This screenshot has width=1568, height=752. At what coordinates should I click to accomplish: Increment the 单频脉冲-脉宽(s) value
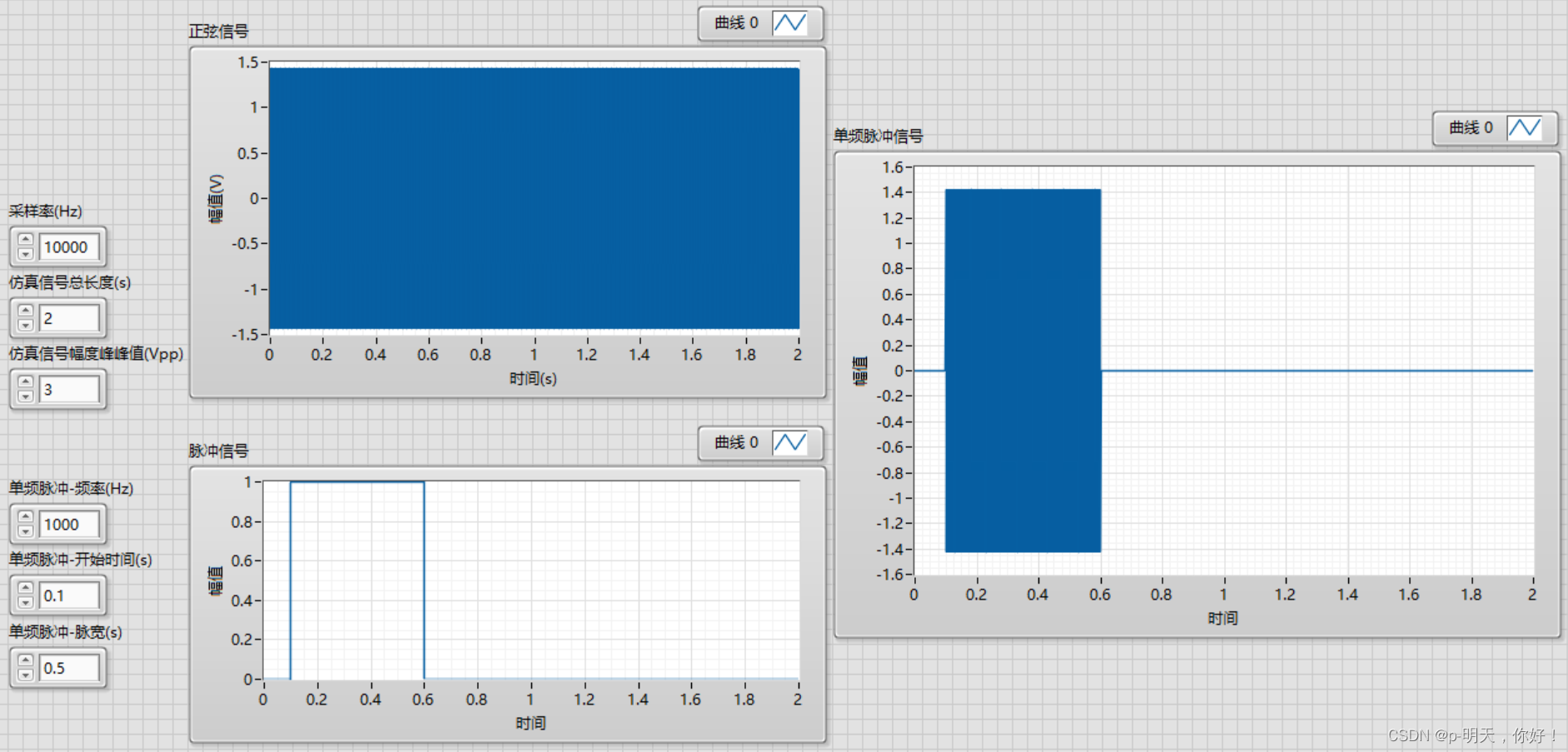pyautogui.click(x=25, y=661)
